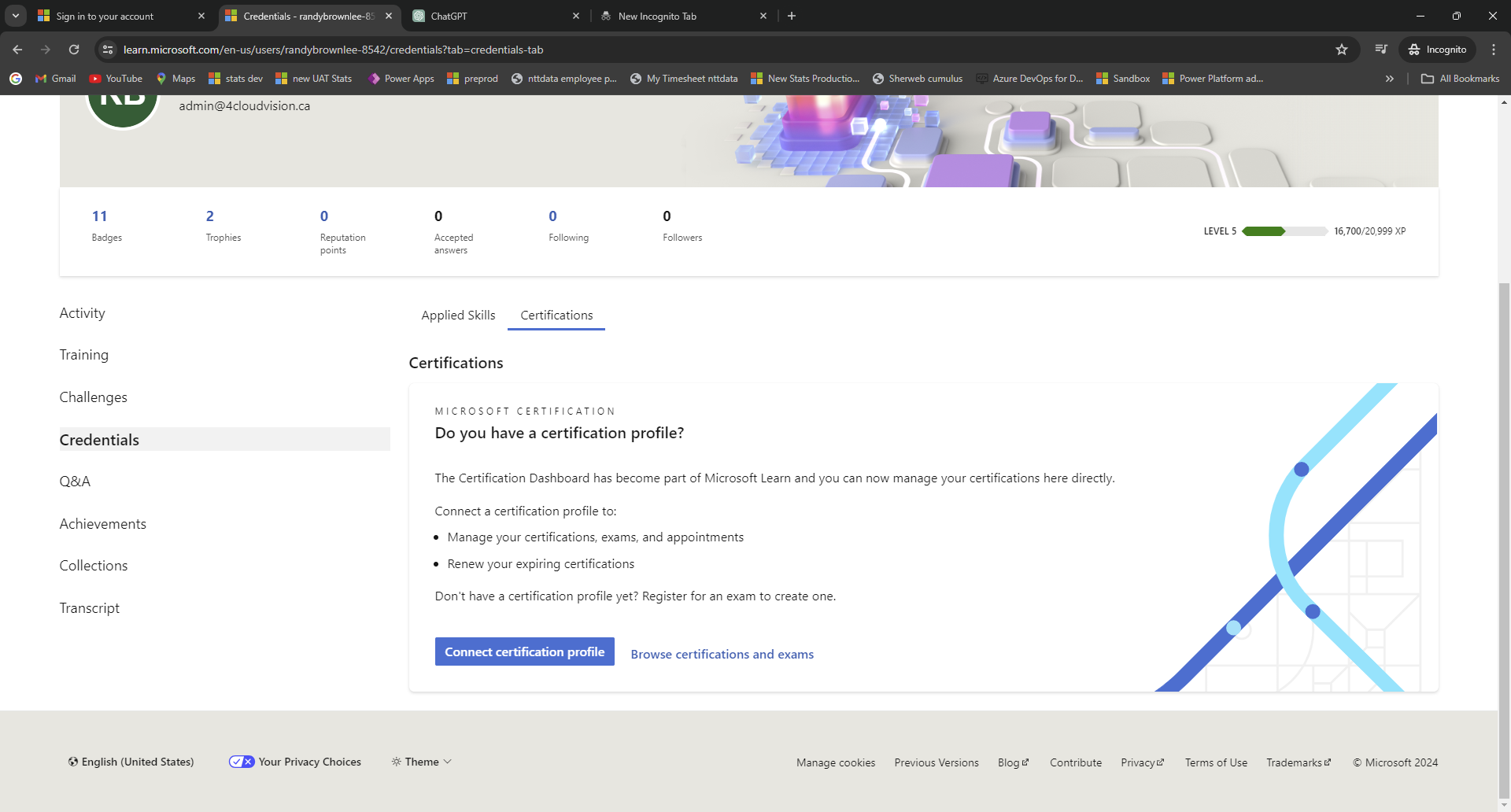
Task: Open the YouTube bookmark
Action: 115,78
